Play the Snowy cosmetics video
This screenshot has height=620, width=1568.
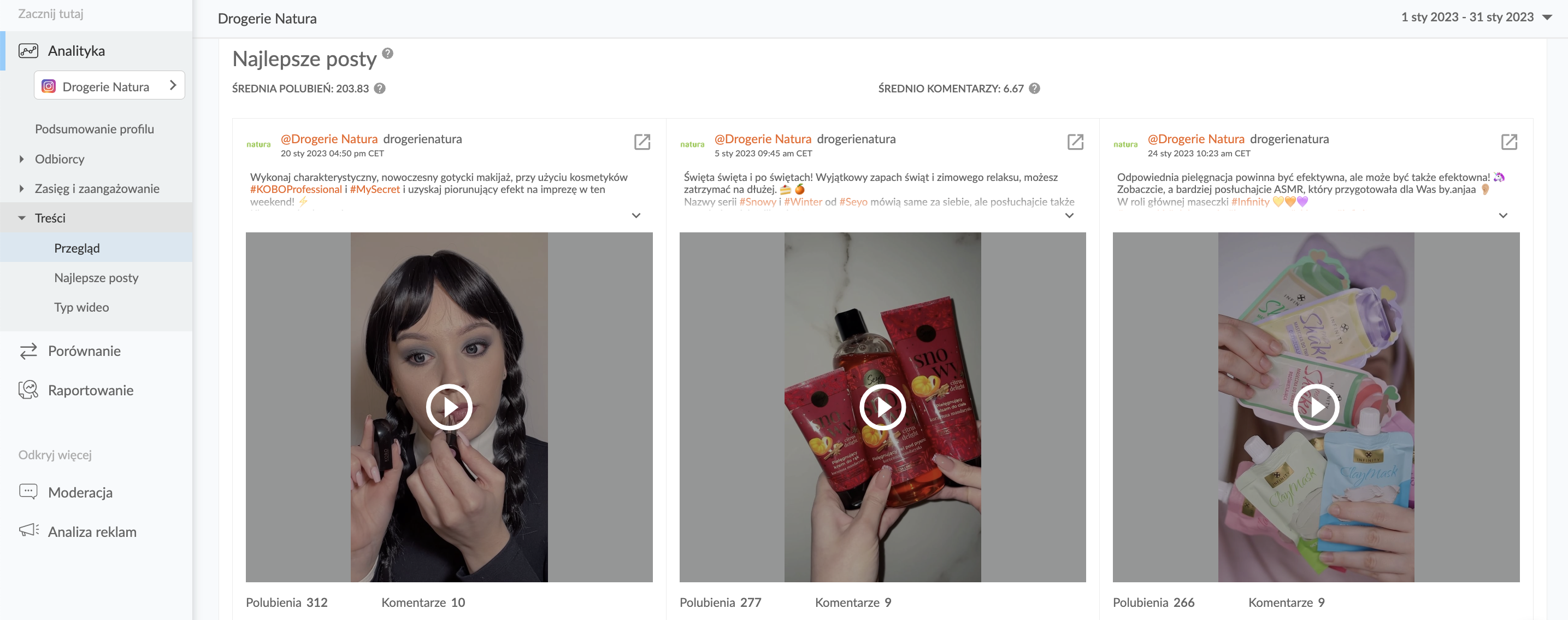tap(882, 407)
